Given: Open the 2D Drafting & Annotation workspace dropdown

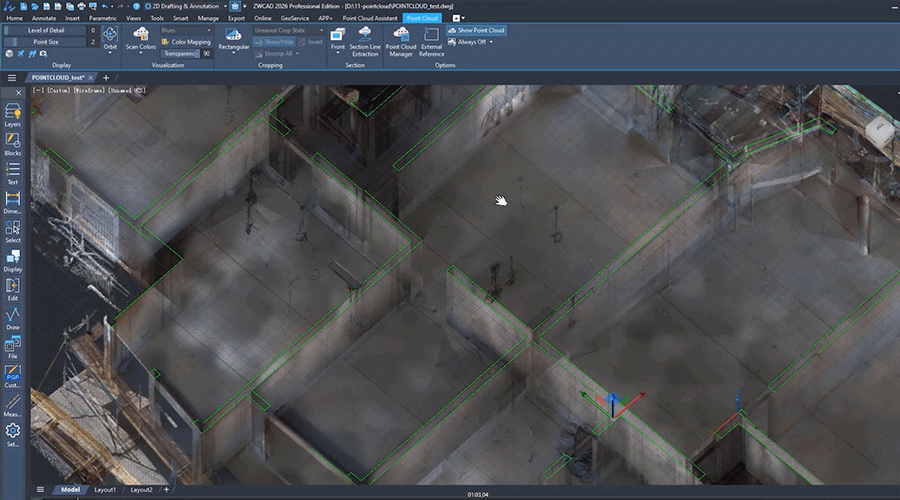Looking at the screenshot, I should (x=185, y=6).
